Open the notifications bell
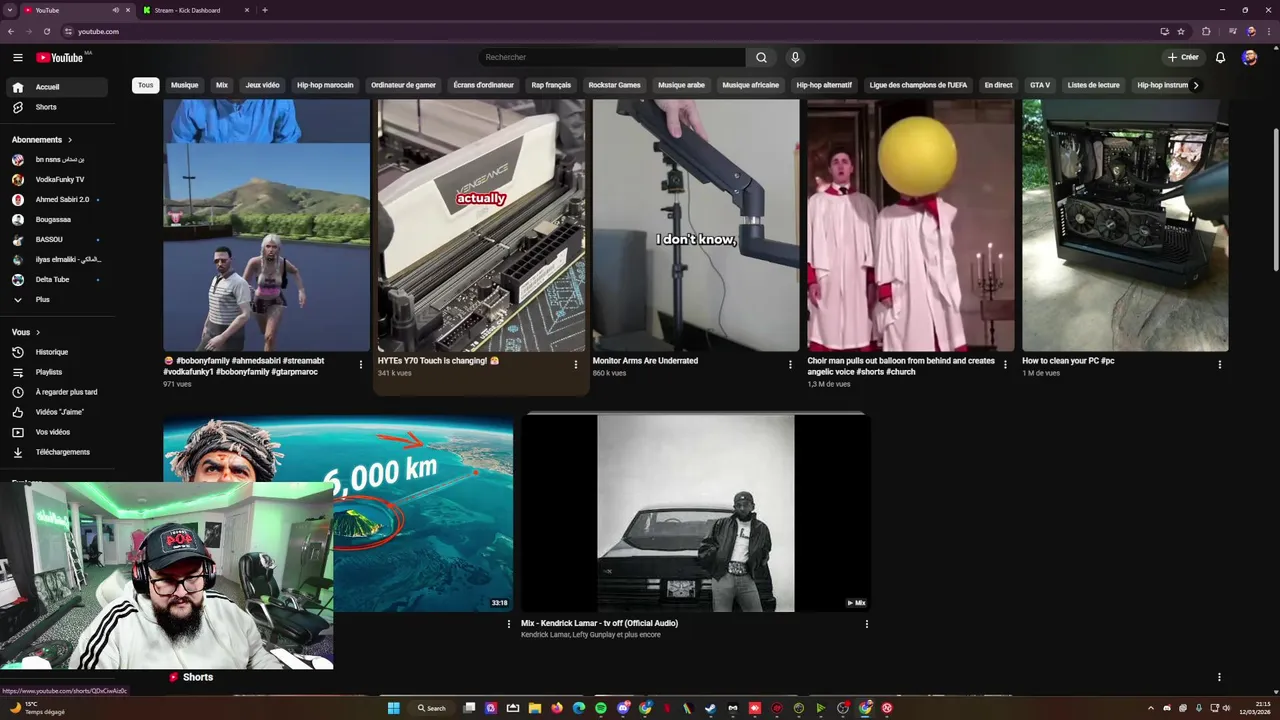Viewport: 1280px width, 720px height. 1220,57
